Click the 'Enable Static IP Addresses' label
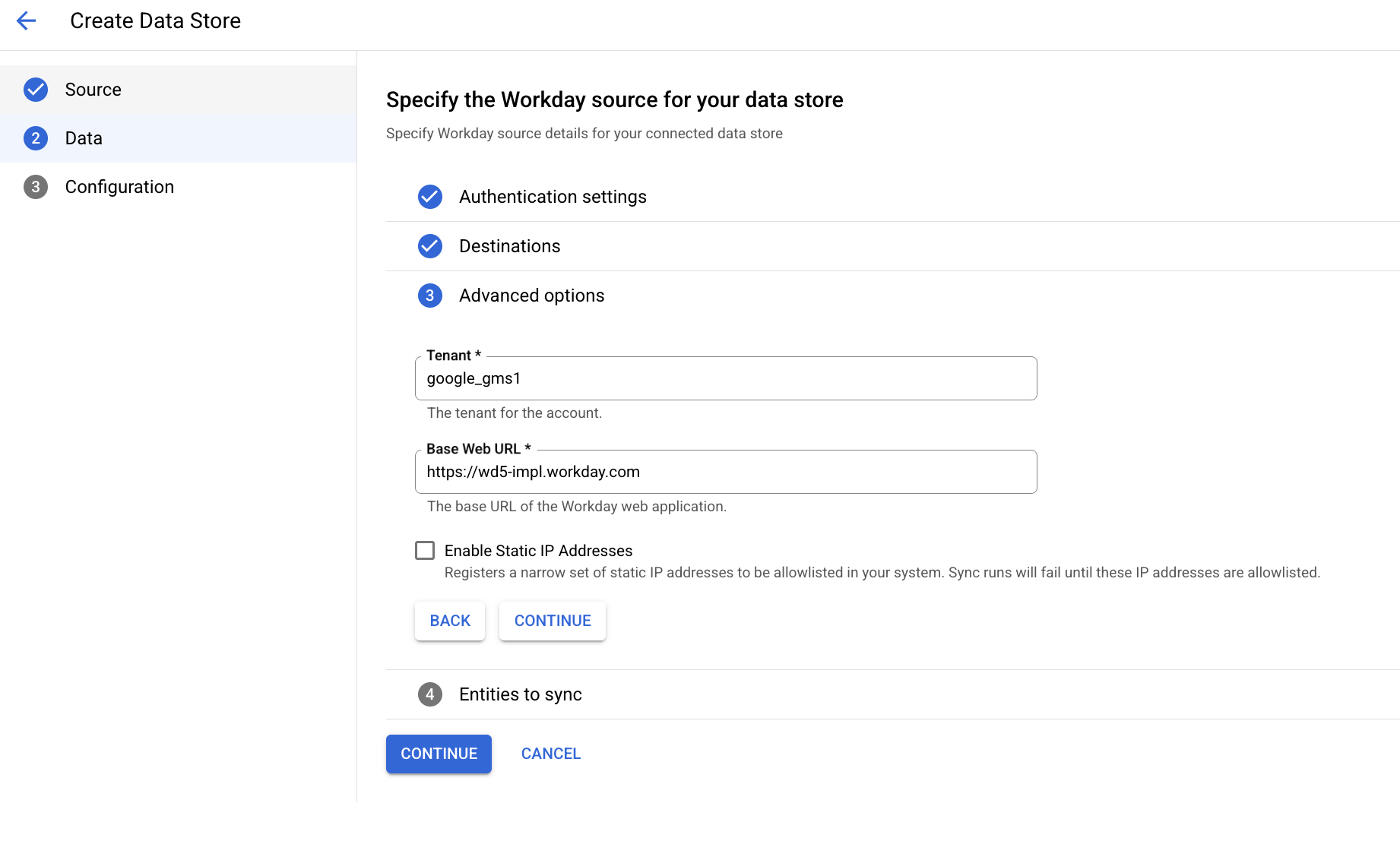The image size is (1400, 860). 538,551
